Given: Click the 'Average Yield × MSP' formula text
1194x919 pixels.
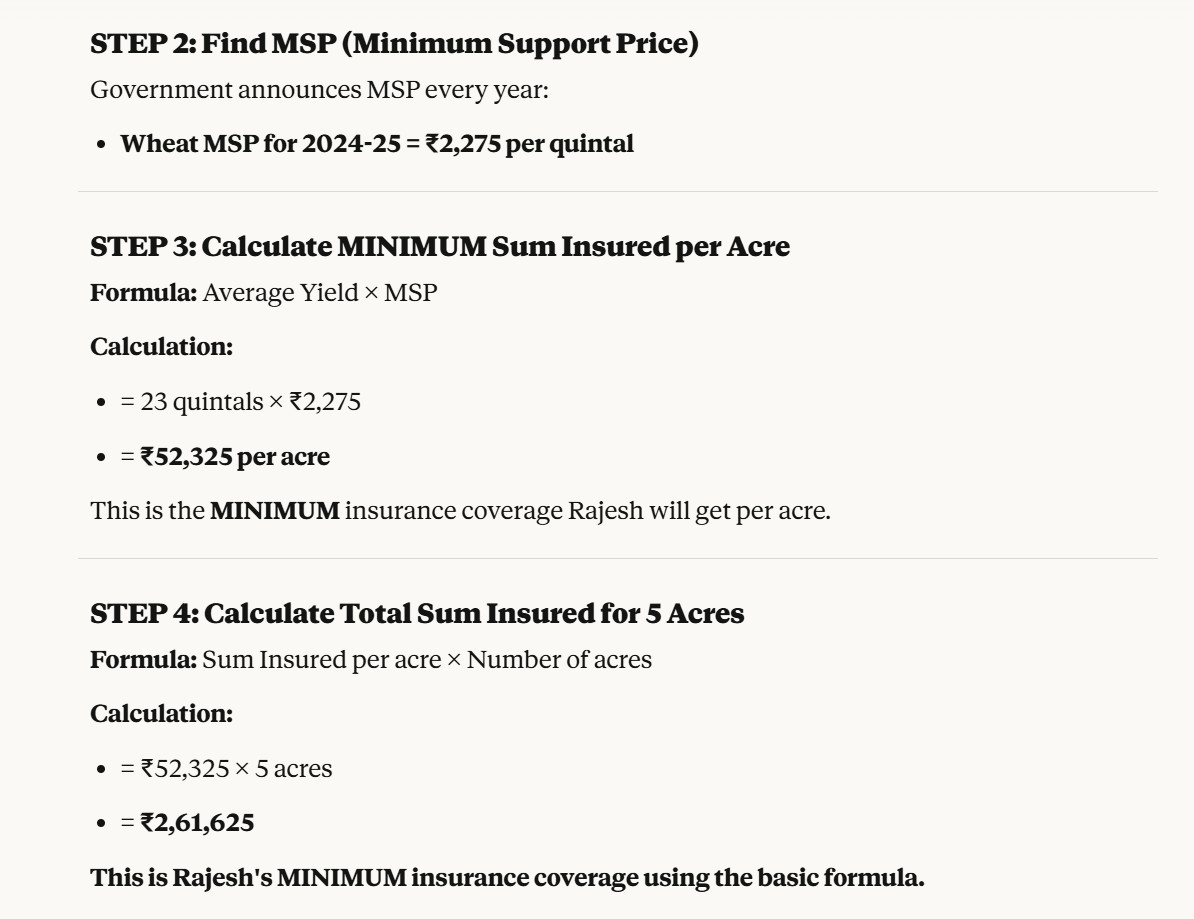Looking at the screenshot, I should (x=320, y=293).
